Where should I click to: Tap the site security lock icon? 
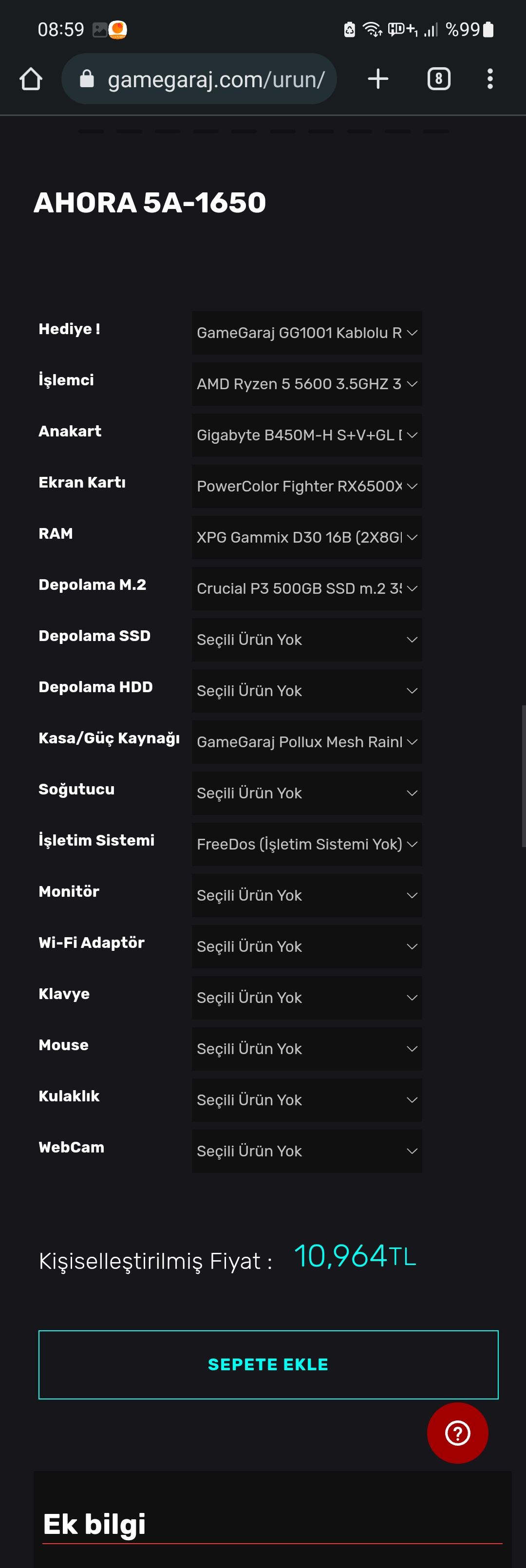pos(87,79)
